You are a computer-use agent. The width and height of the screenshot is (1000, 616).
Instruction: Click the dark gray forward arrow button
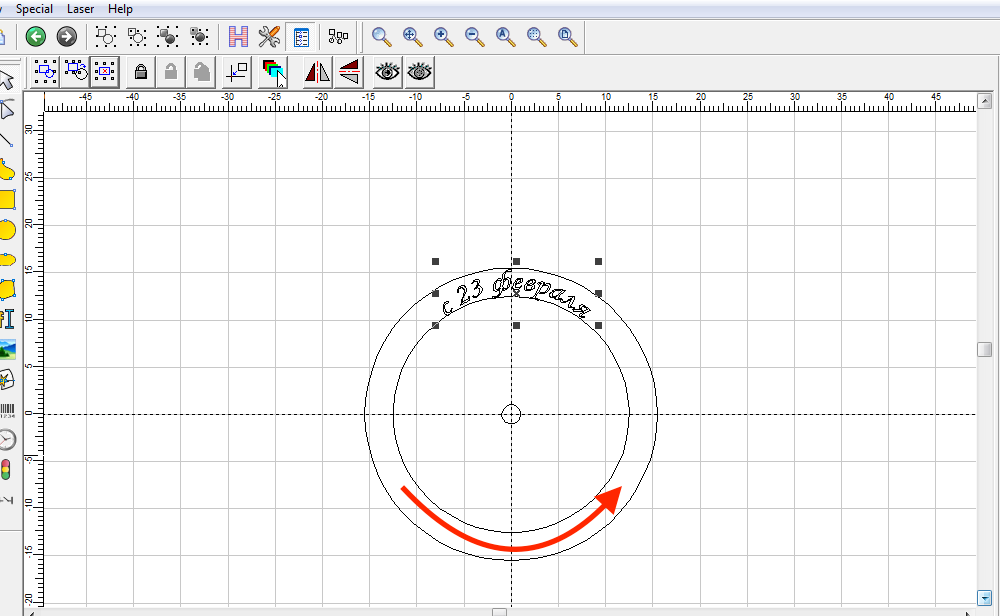point(67,37)
